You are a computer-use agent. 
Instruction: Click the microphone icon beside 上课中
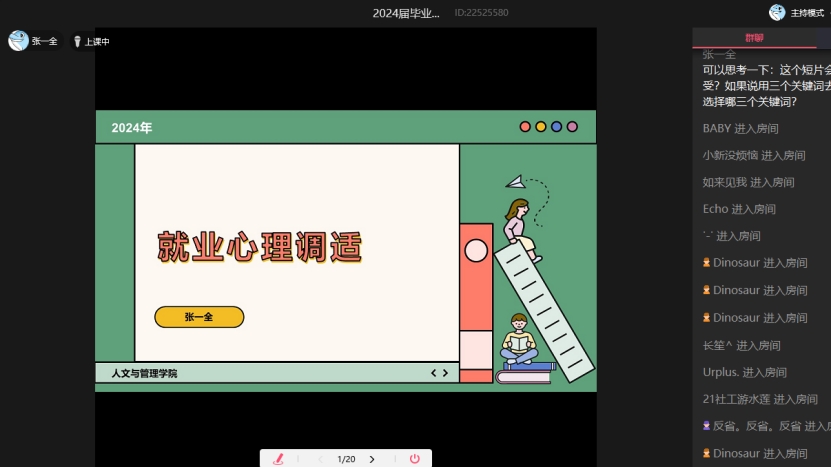(x=77, y=41)
